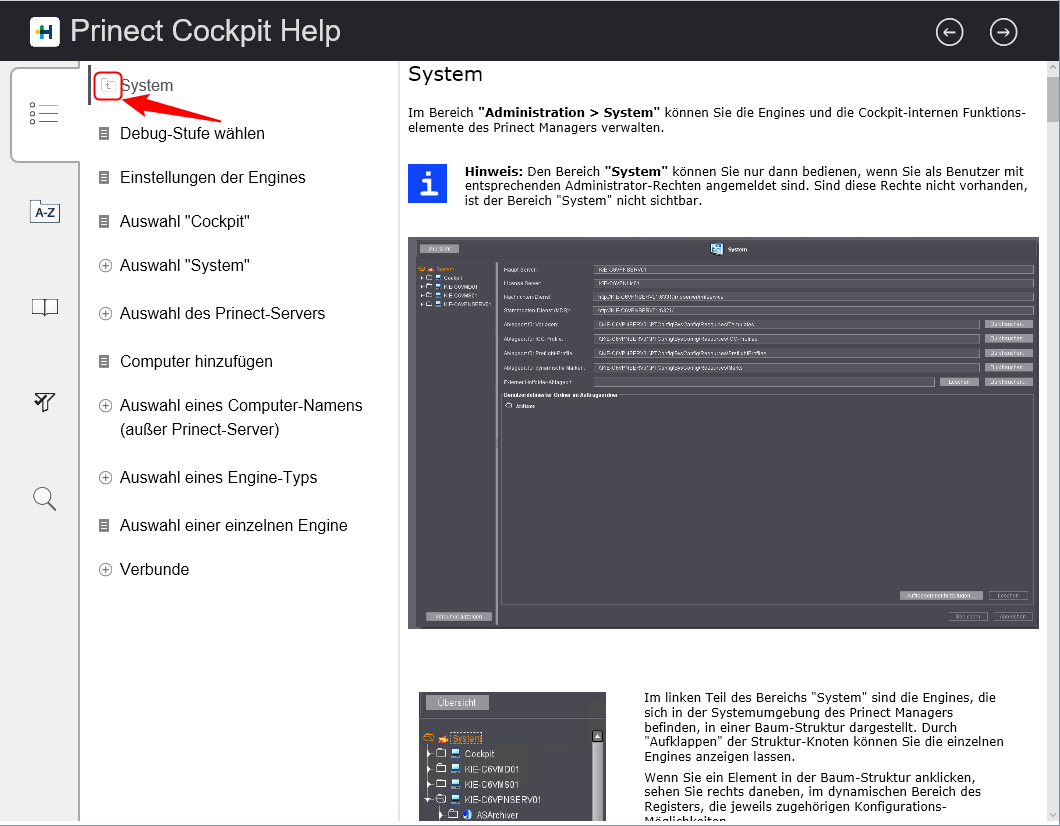Open the text Verbunde
Screen dimensions: 1060x826
click(x=154, y=570)
